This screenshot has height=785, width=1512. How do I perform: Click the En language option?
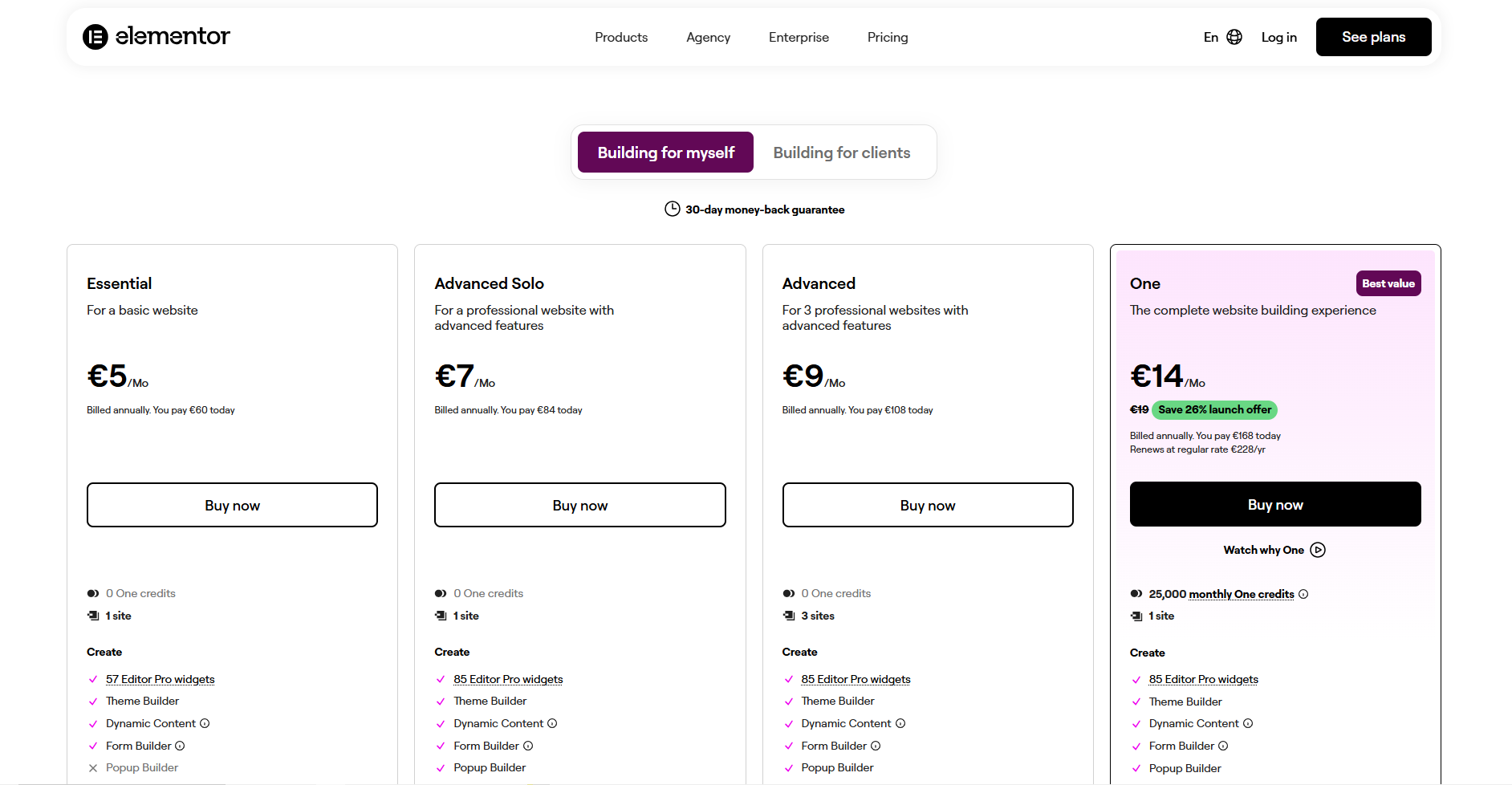coord(1211,37)
